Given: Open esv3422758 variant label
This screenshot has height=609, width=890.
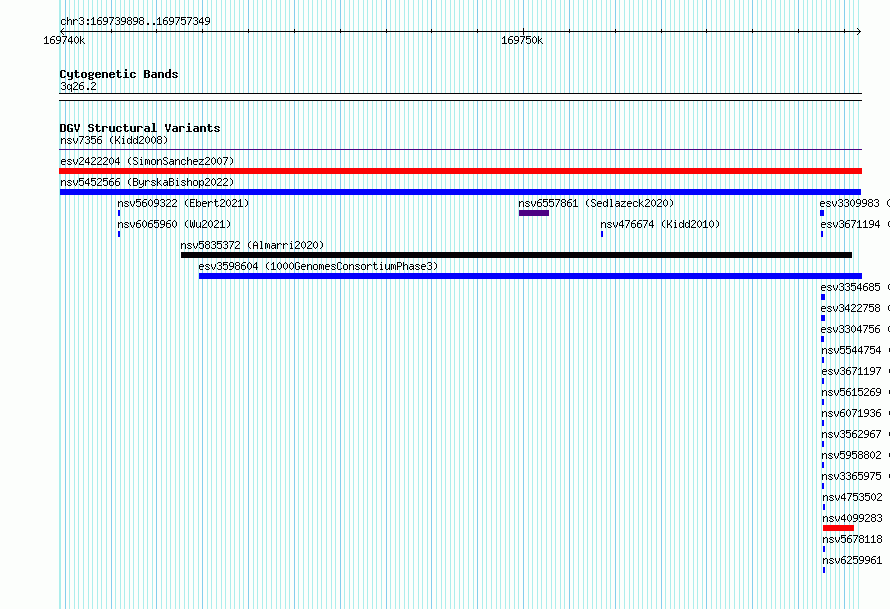Looking at the screenshot, I should point(850,308).
